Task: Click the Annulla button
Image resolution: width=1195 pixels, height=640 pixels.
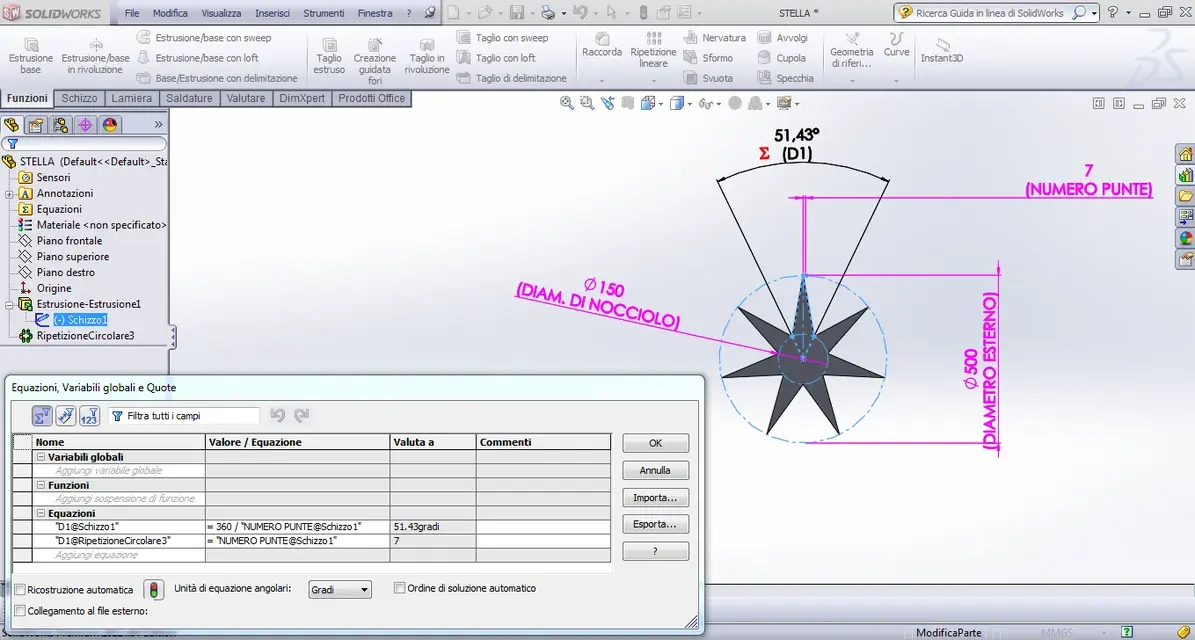Action: [655, 470]
